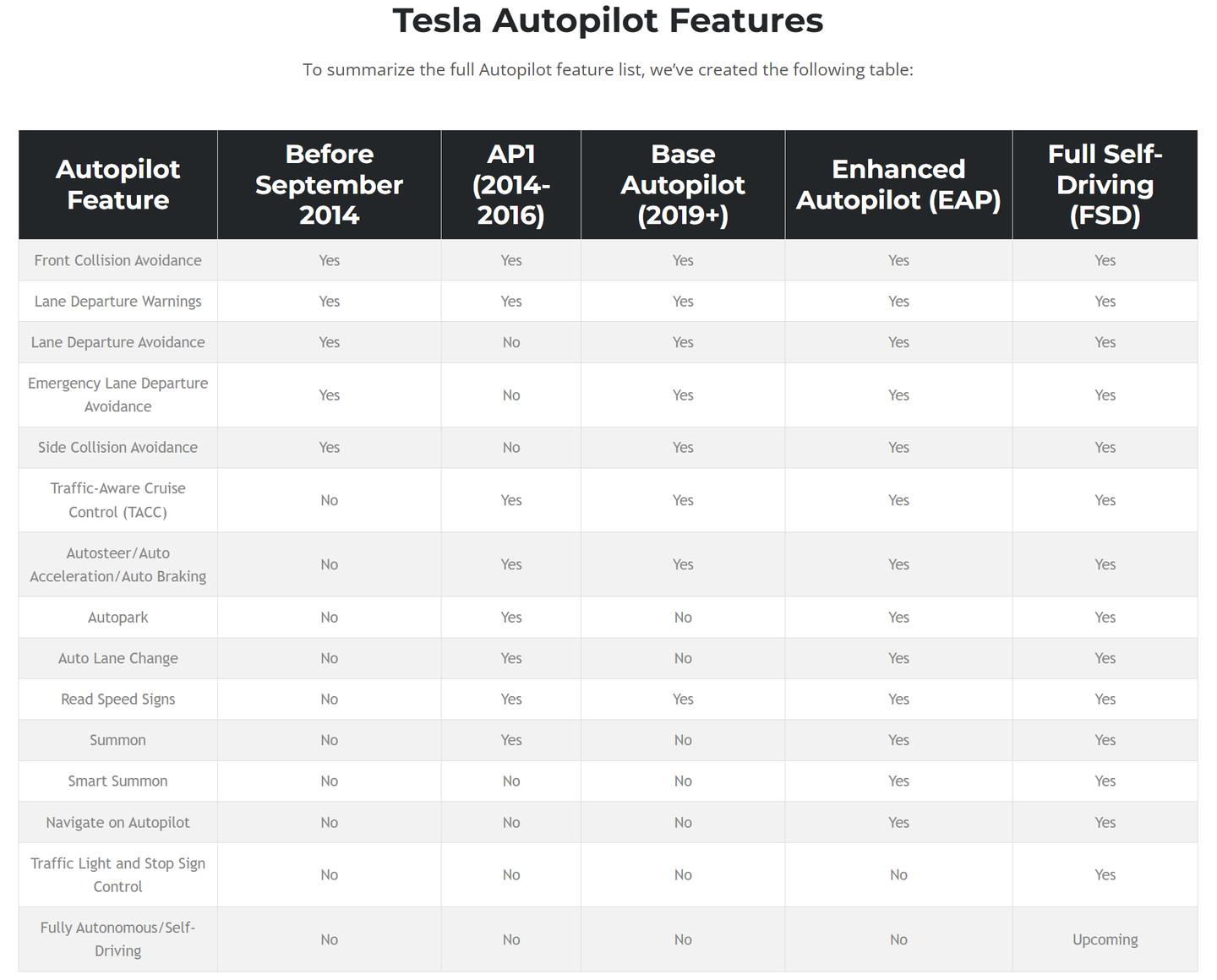Select the Traffic-Aware Cruise Control (TACC) cell
The width and height of the screenshot is (1217, 980).
pos(118,500)
